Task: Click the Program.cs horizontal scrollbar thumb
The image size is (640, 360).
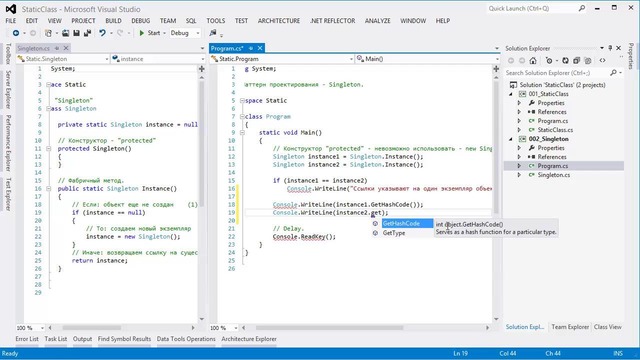Action: point(329,328)
